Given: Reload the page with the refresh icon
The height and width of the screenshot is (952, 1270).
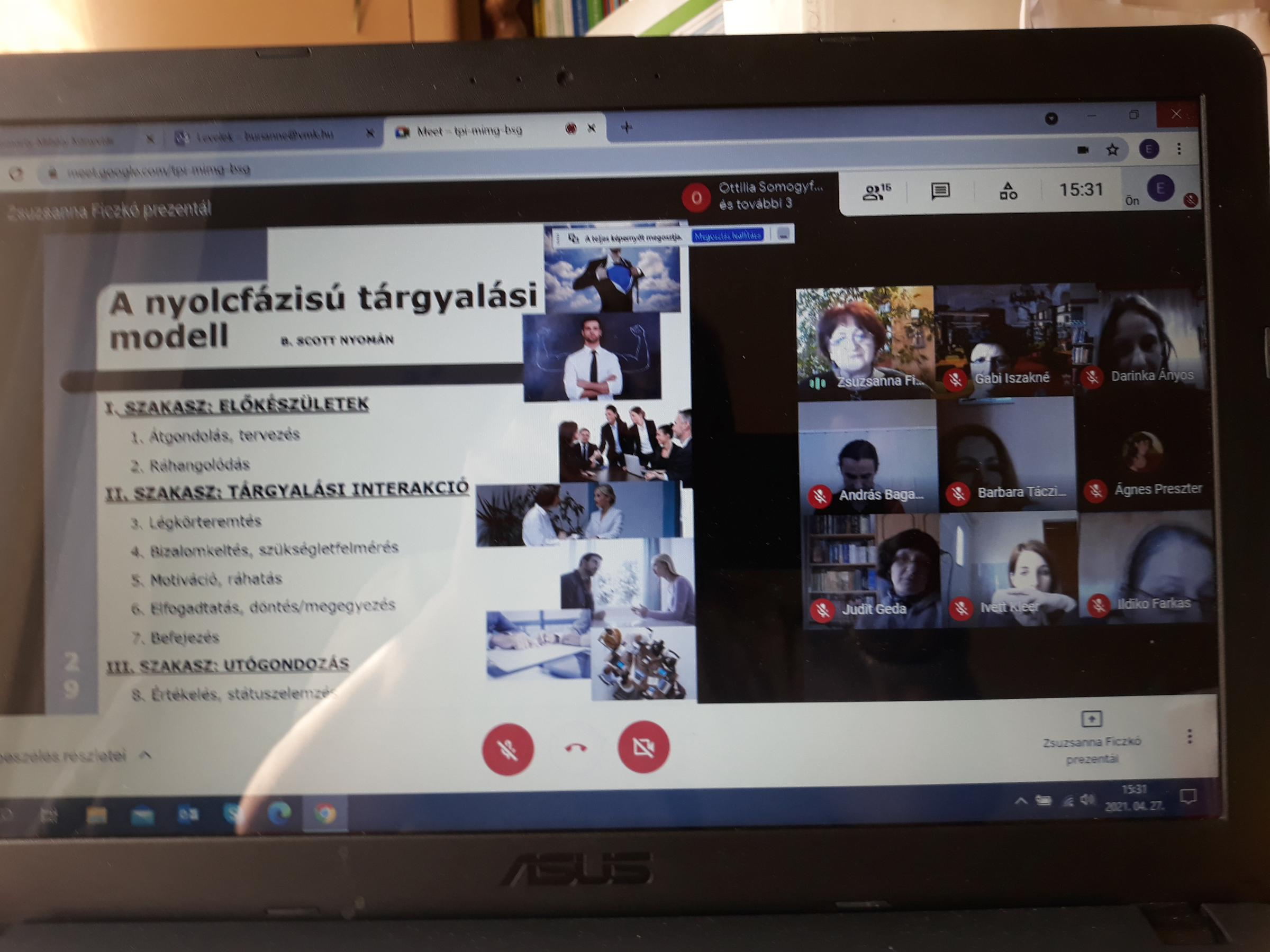Looking at the screenshot, I should click(x=16, y=174).
